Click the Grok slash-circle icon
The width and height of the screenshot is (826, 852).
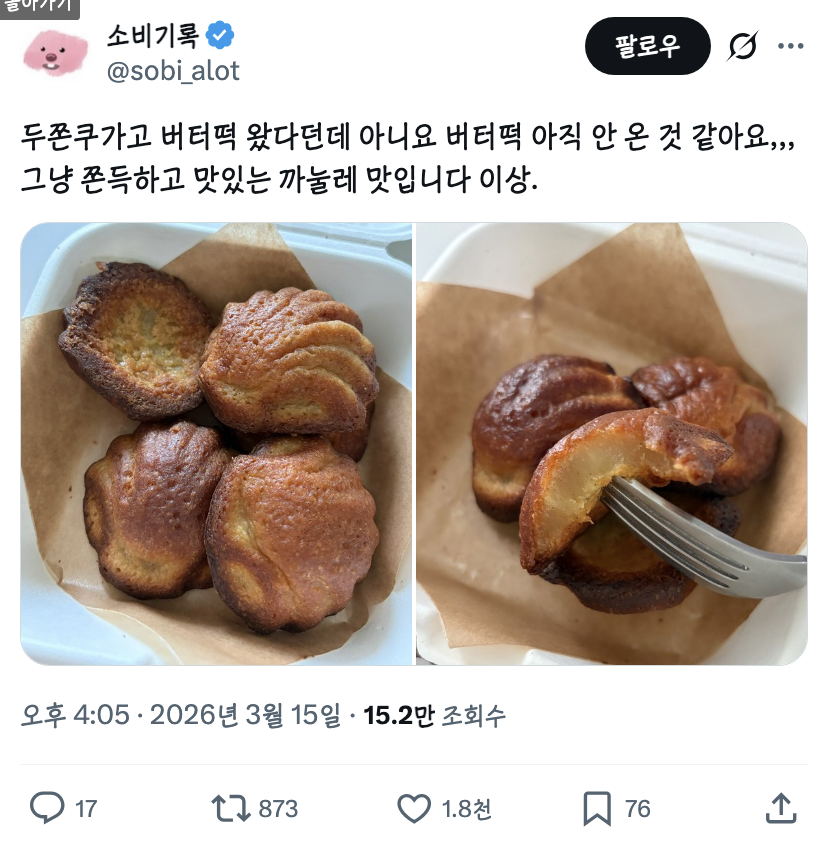[x=742, y=46]
